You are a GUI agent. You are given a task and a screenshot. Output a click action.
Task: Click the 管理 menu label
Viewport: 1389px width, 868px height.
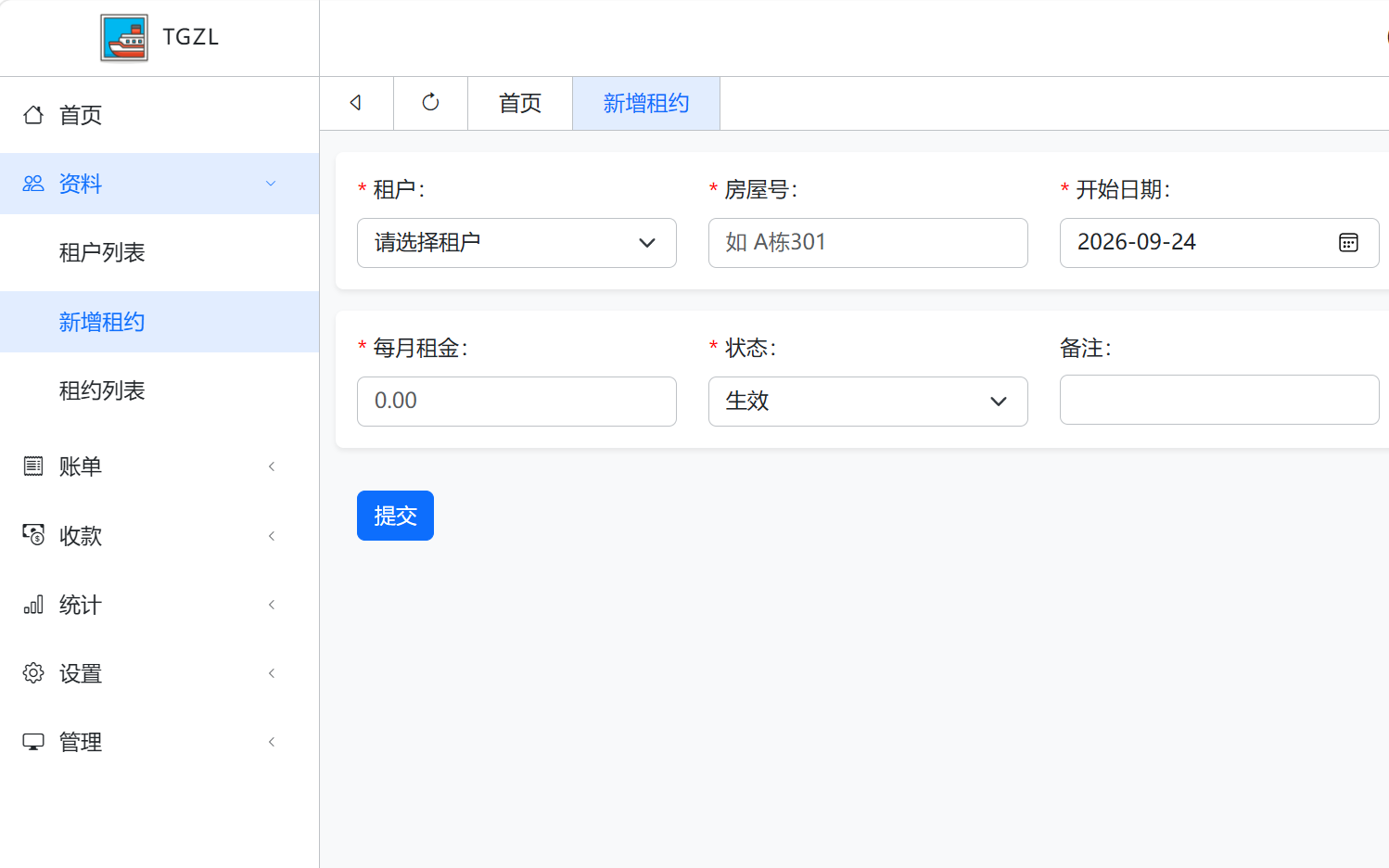81,742
